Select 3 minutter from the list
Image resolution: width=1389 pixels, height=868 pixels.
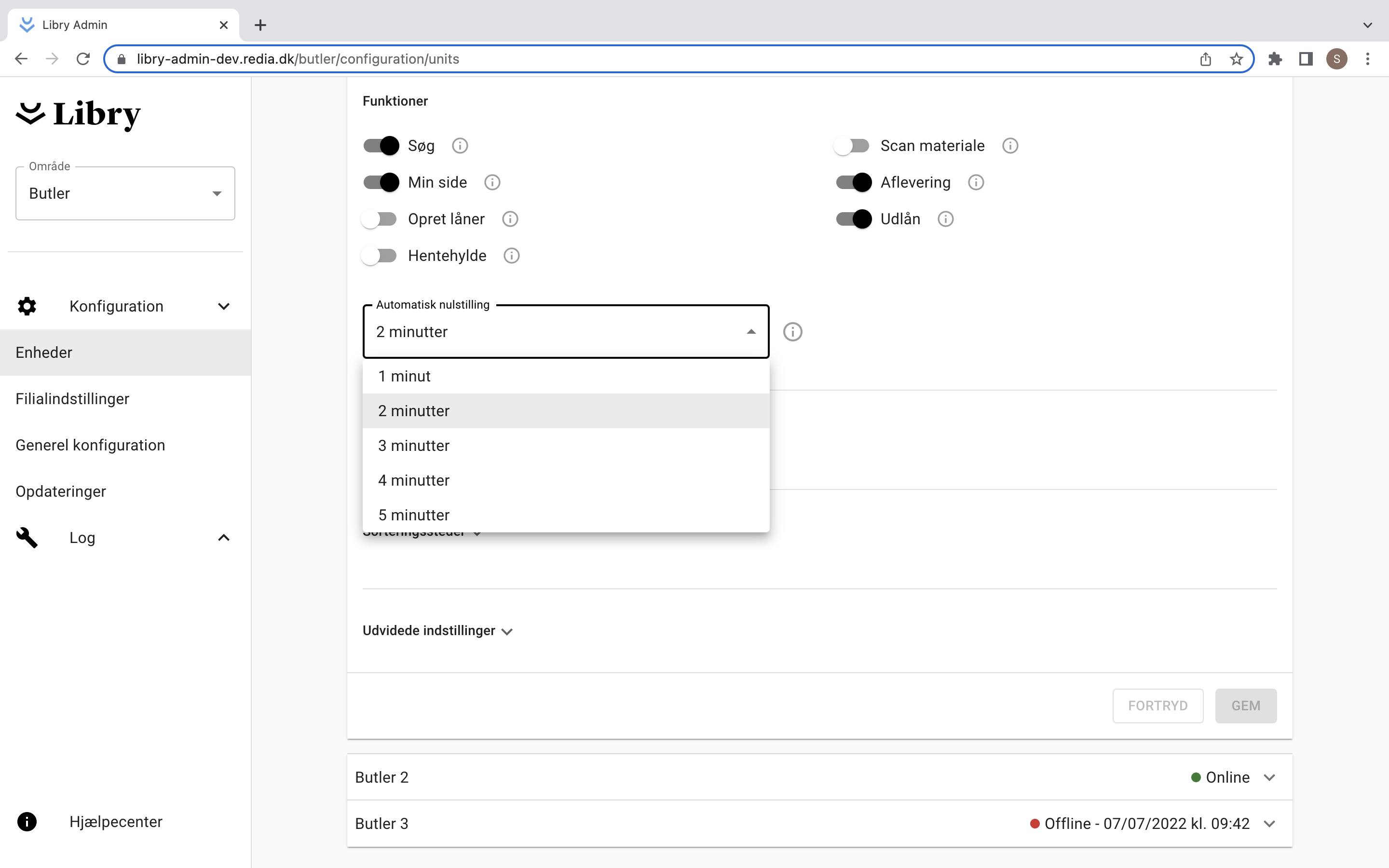coord(413,446)
